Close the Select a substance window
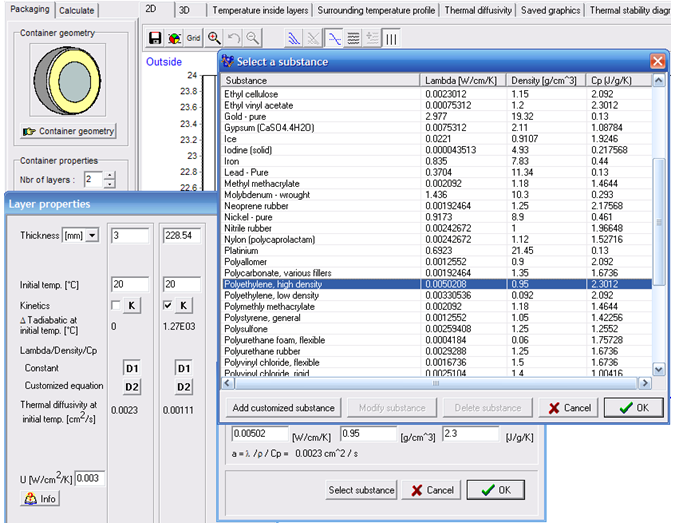 pos(657,61)
